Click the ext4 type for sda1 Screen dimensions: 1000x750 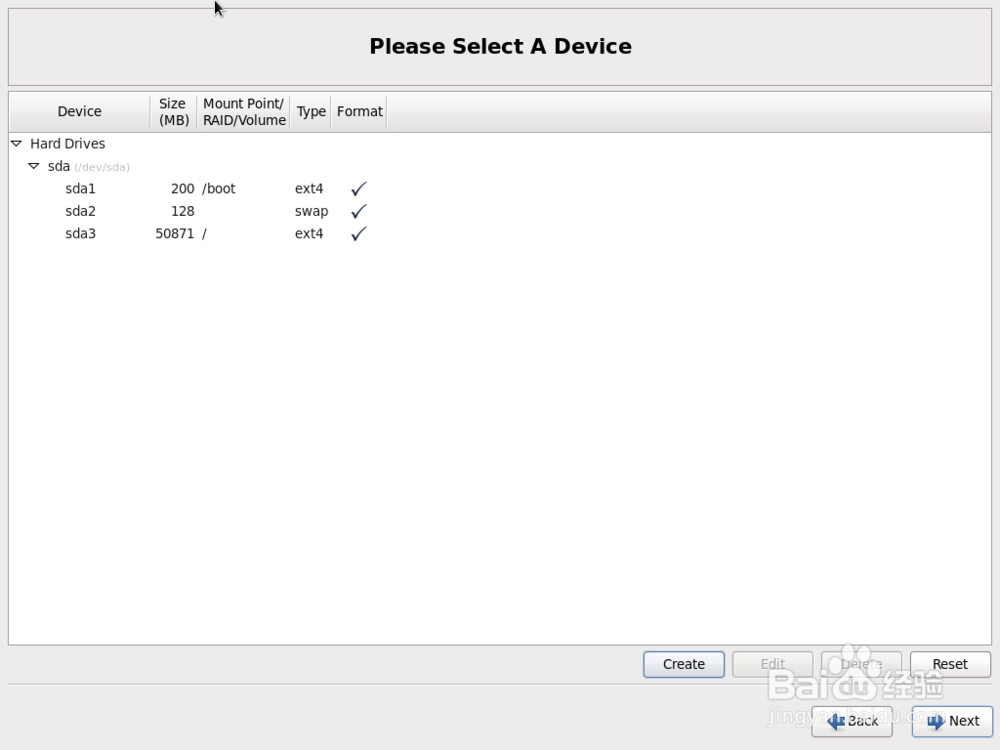[309, 189]
